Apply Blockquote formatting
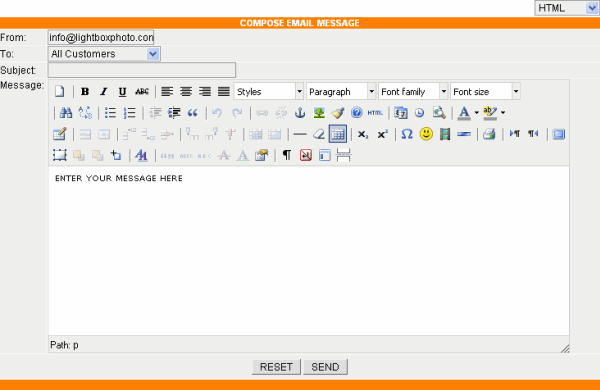Image resolution: width=600 pixels, height=390 pixels. pos(192,113)
